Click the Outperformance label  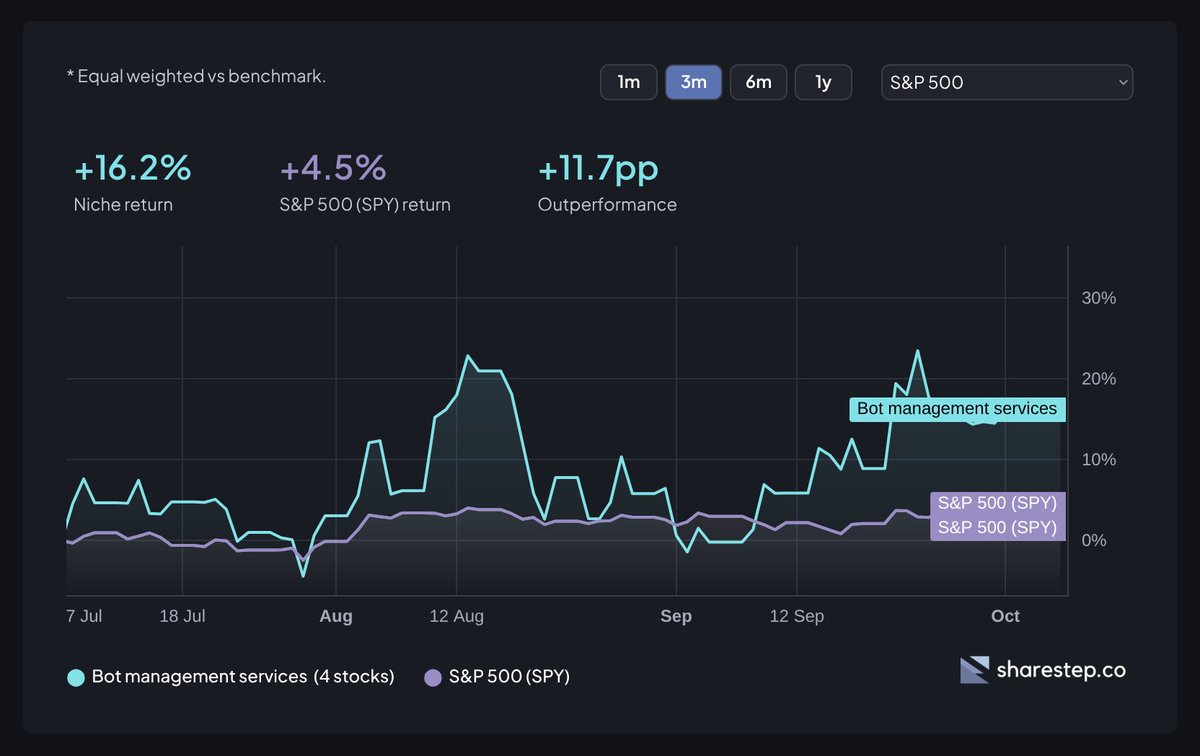click(x=607, y=205)
